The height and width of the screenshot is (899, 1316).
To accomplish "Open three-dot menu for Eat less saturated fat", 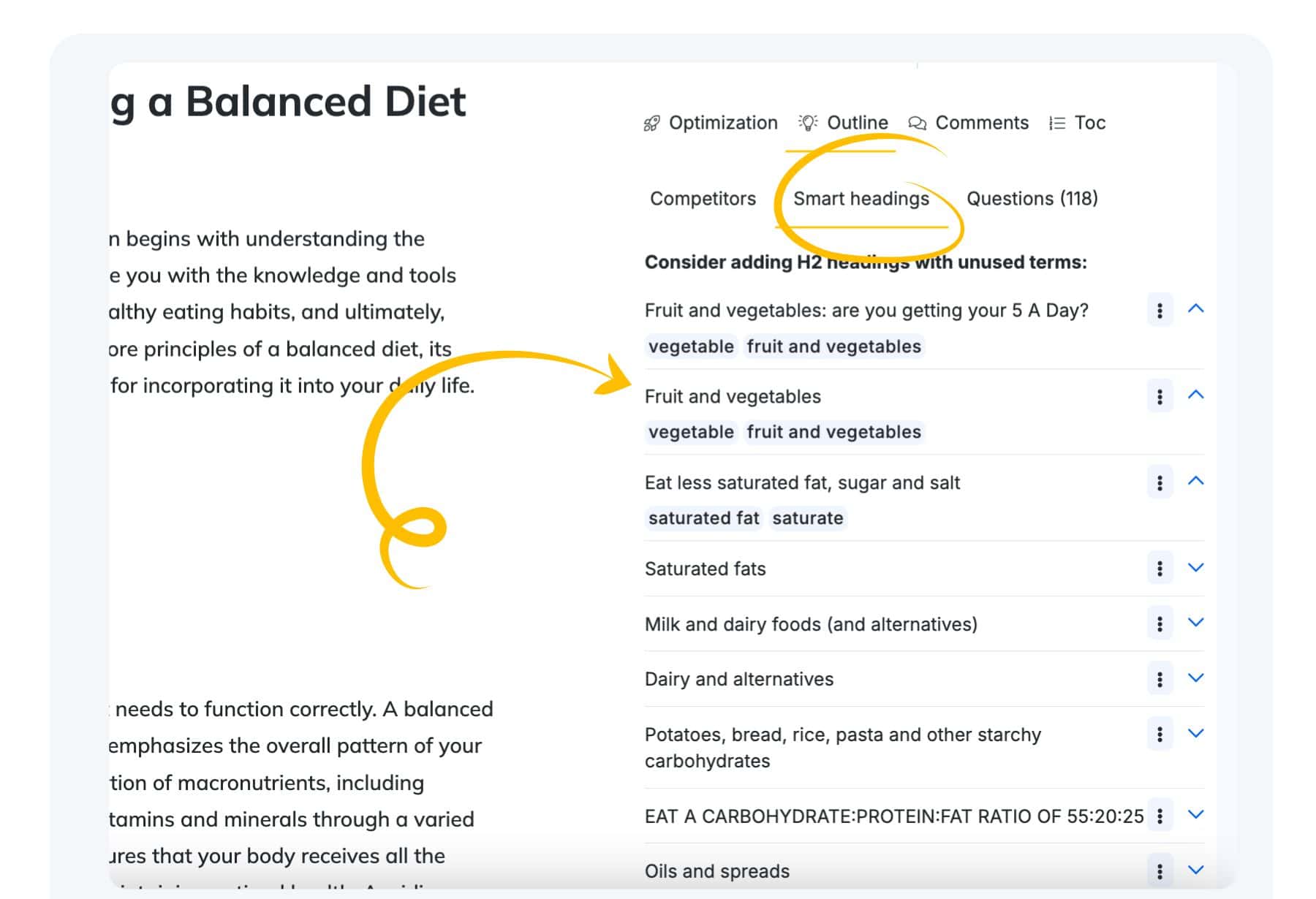I will coord(1160,483).
